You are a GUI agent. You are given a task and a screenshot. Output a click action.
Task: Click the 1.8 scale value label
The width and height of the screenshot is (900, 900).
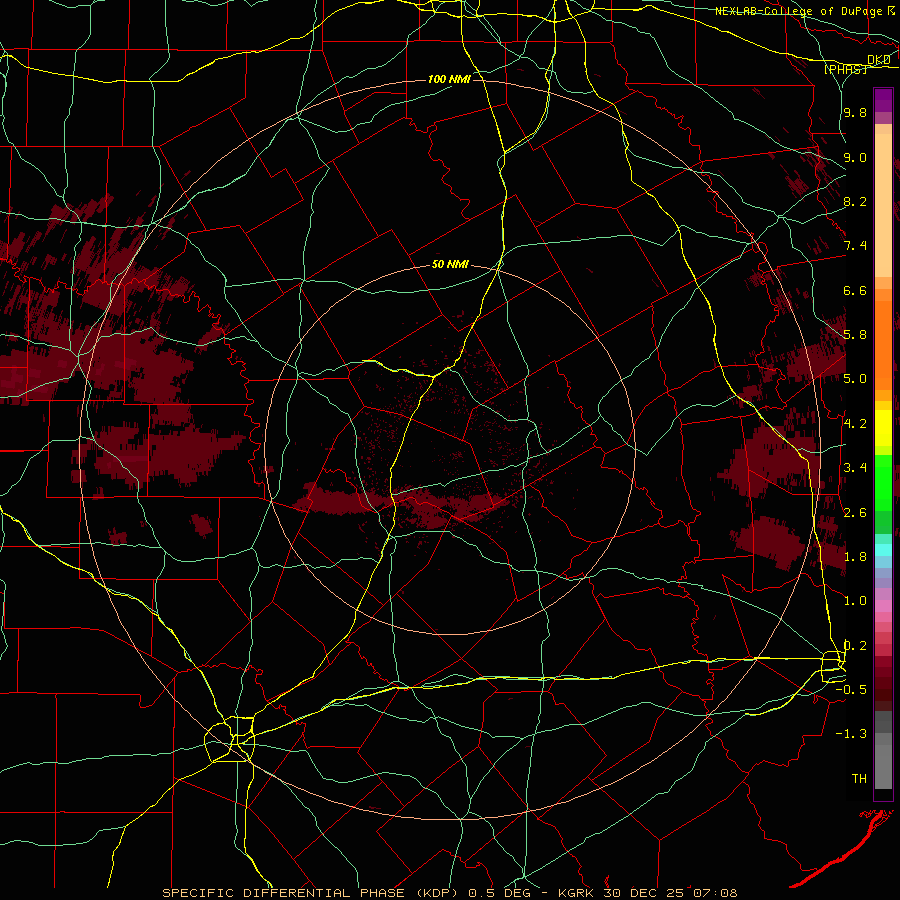click(855, 557)
